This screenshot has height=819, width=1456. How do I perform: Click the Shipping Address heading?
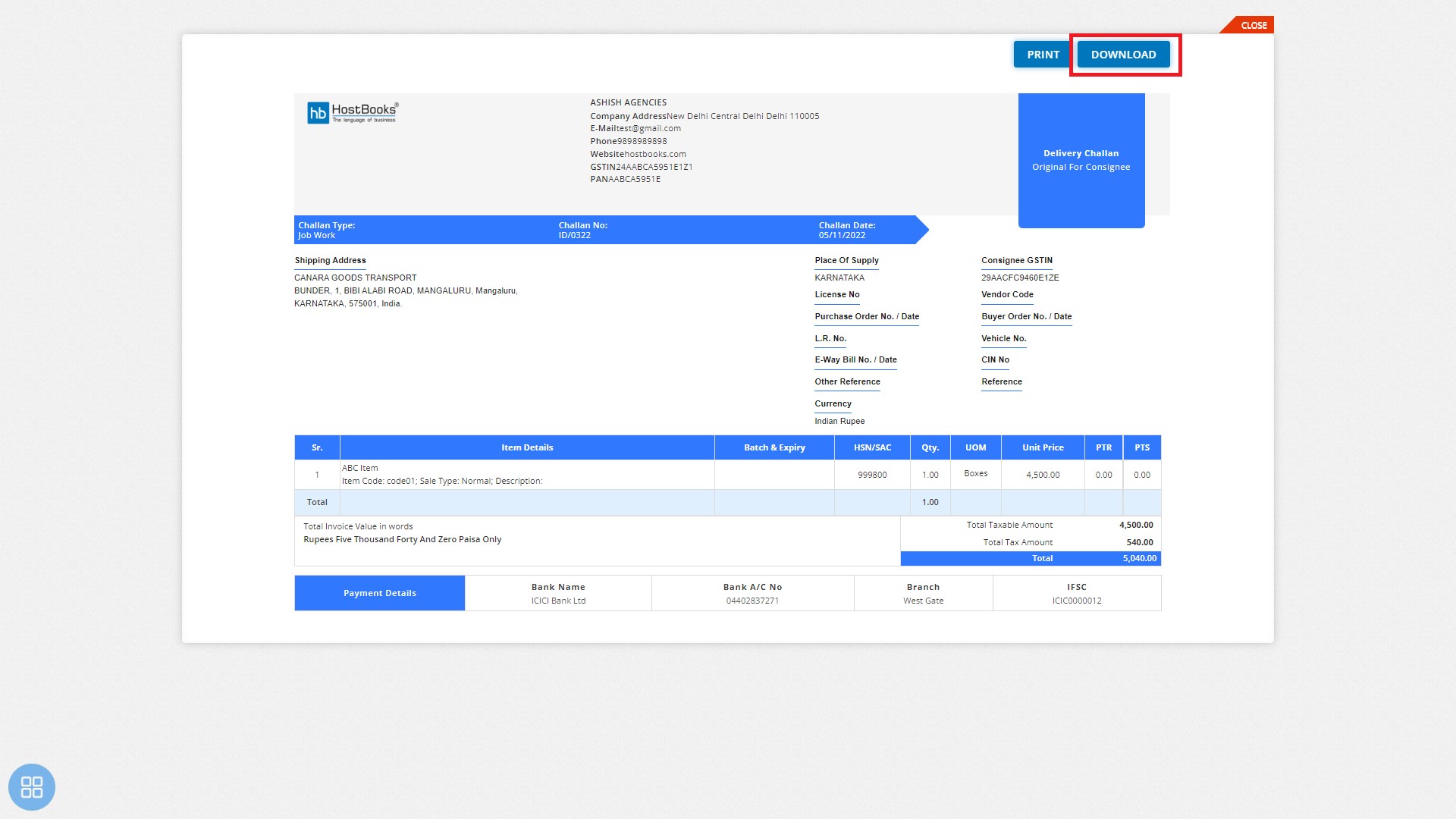(330, 260)
